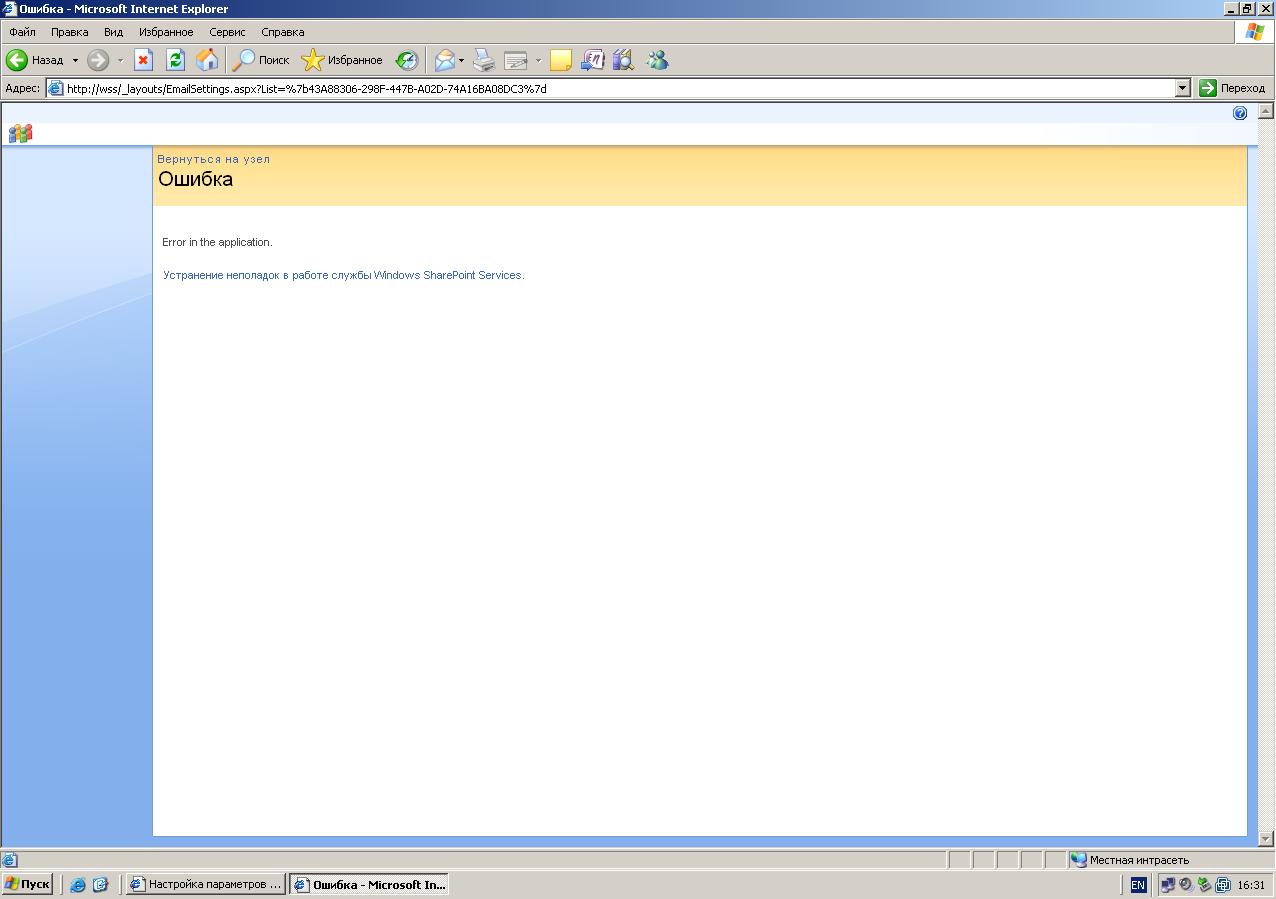
Task: Open SharePoint help question mark icon
Action: click(1240, 113)
